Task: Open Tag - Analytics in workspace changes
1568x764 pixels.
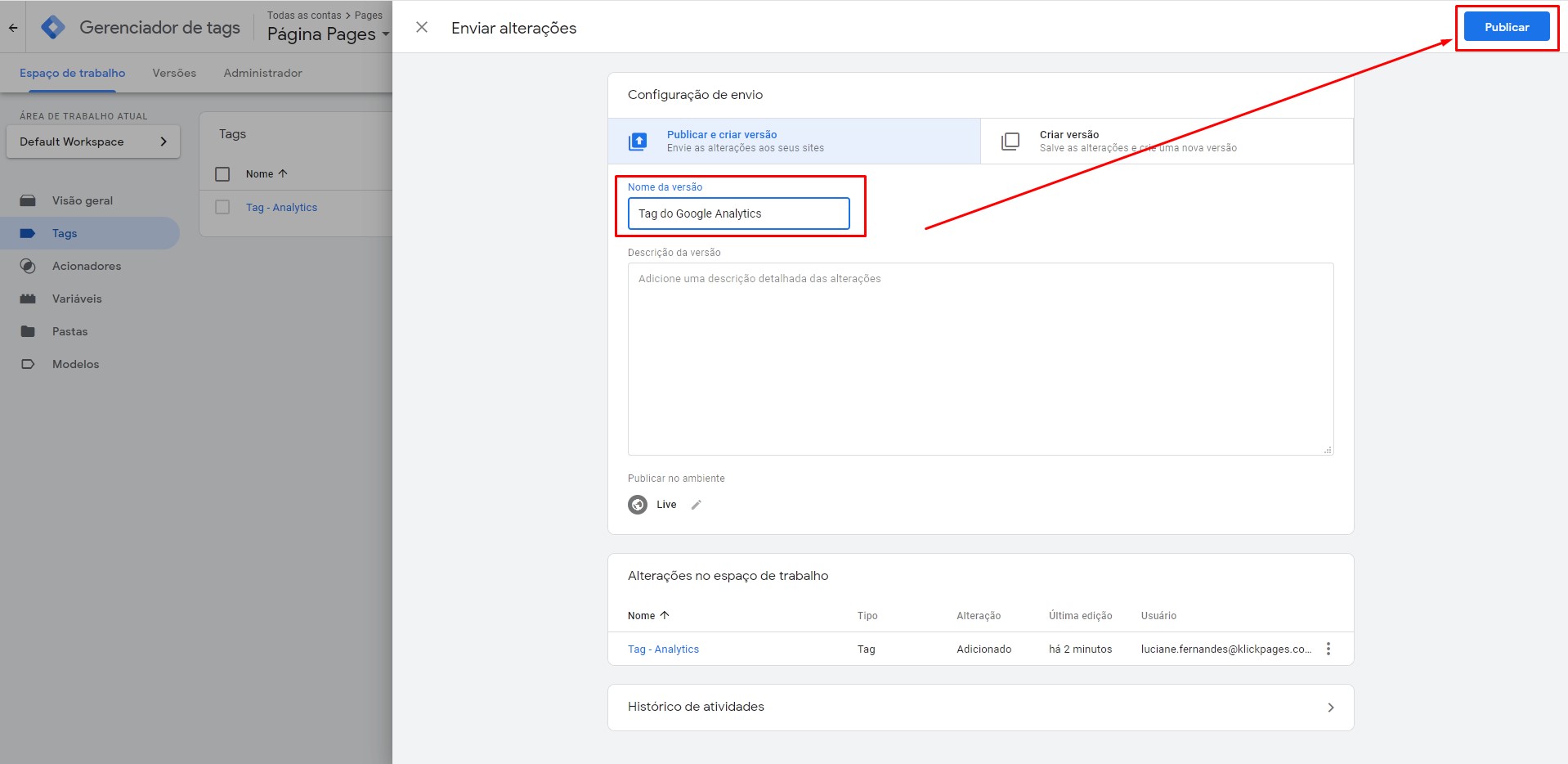Action: [663, 649]
